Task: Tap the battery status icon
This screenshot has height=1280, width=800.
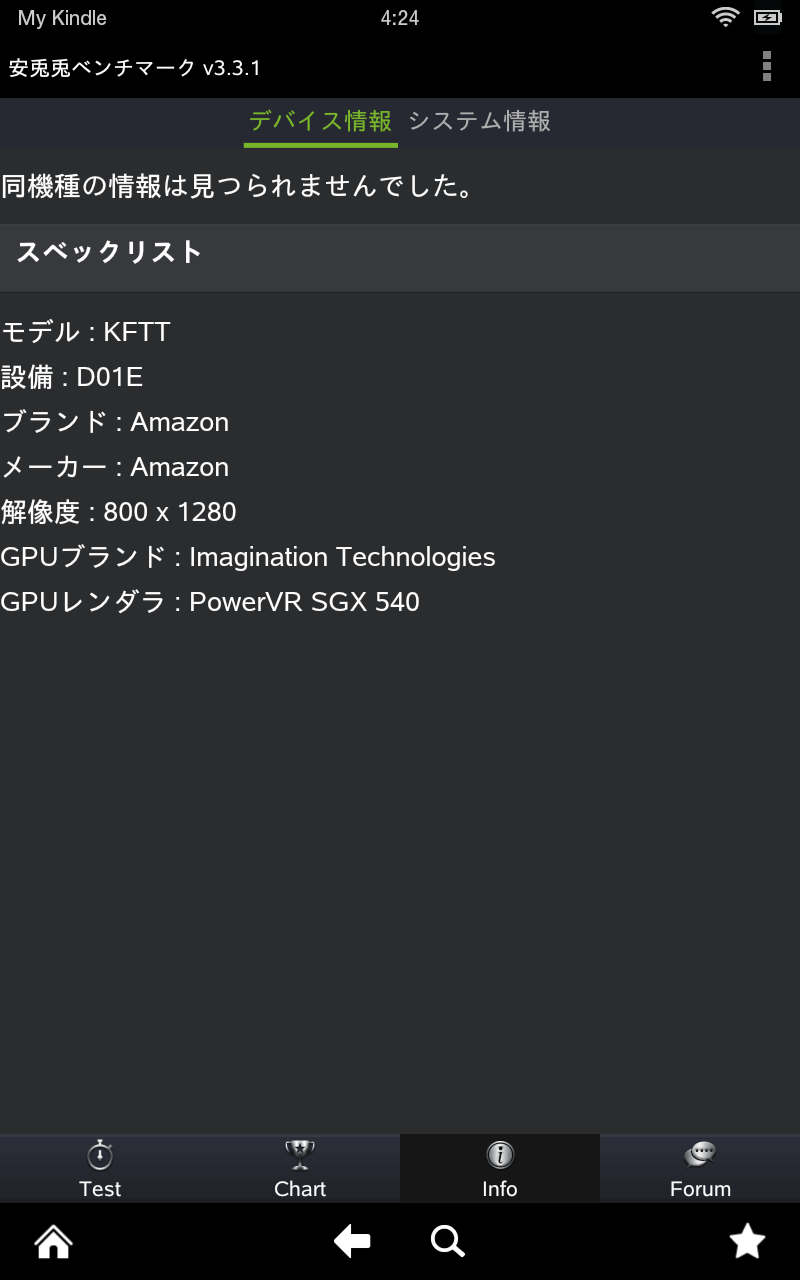Action: 767,17
